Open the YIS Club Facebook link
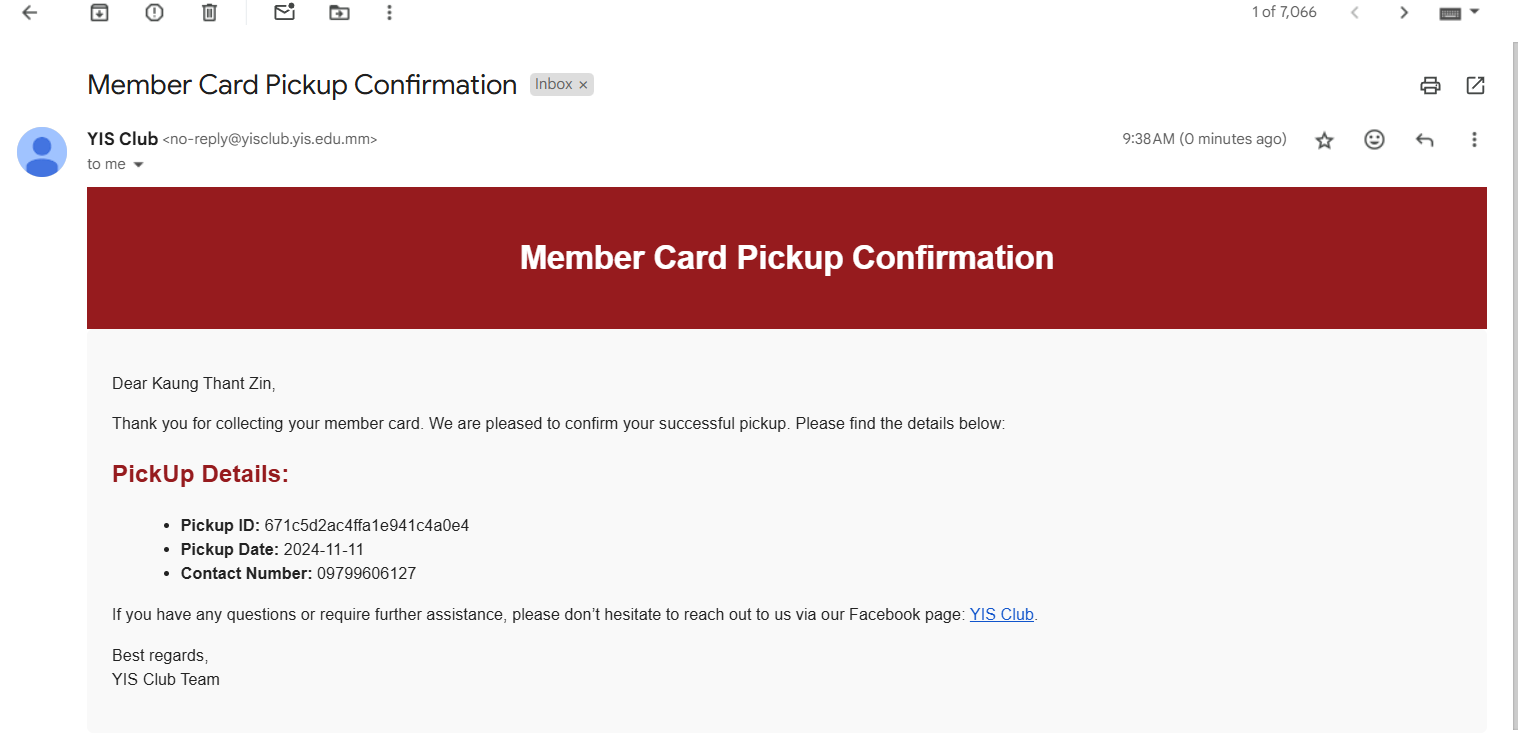The image size is (1518, 746). (x=1001, y=614)
